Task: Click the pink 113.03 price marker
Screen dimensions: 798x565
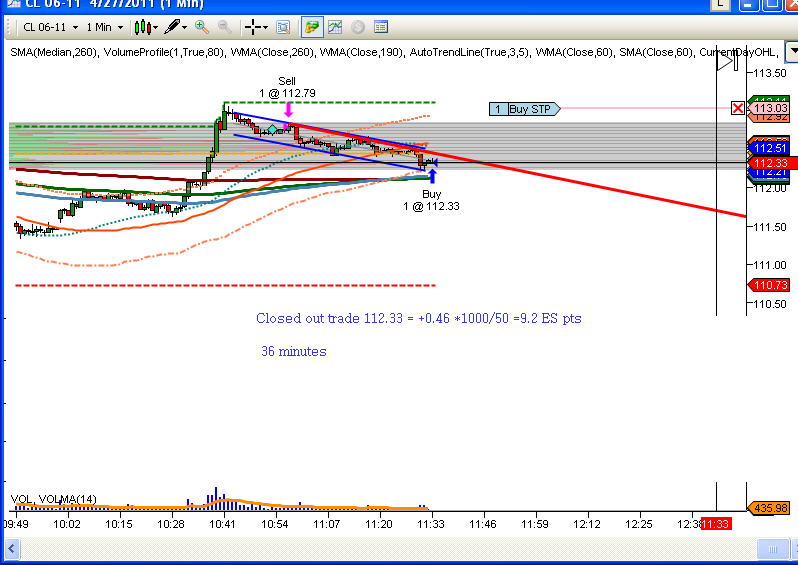Action: coord(771,108)
